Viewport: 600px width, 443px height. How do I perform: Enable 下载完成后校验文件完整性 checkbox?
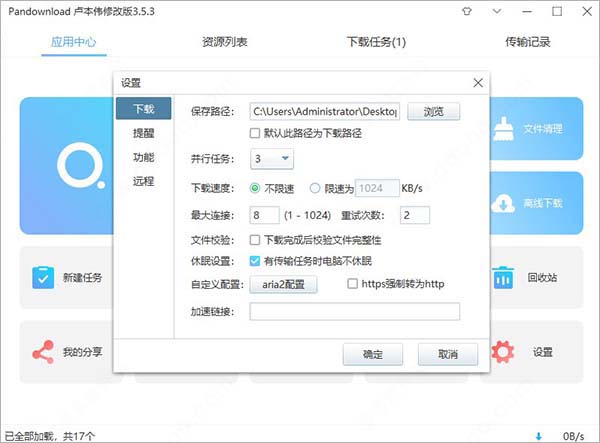pyautogui.click(x=255, y=240)
